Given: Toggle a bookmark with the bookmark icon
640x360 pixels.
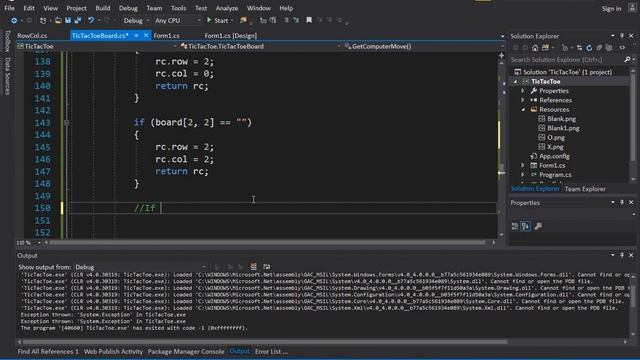Looking at the screenshot, I should coord(309,20).
